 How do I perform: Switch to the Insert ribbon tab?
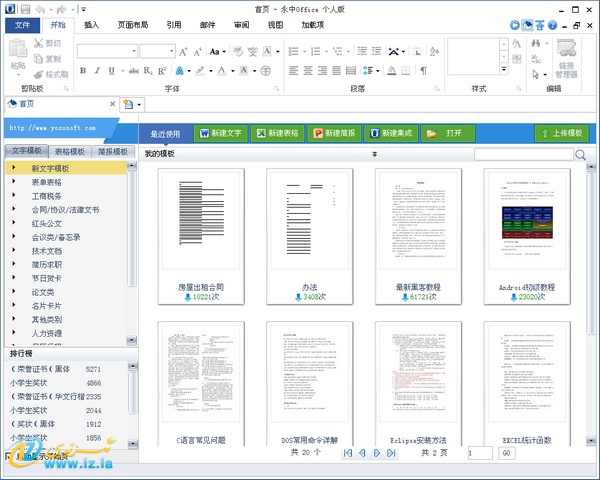click(91, 25)
